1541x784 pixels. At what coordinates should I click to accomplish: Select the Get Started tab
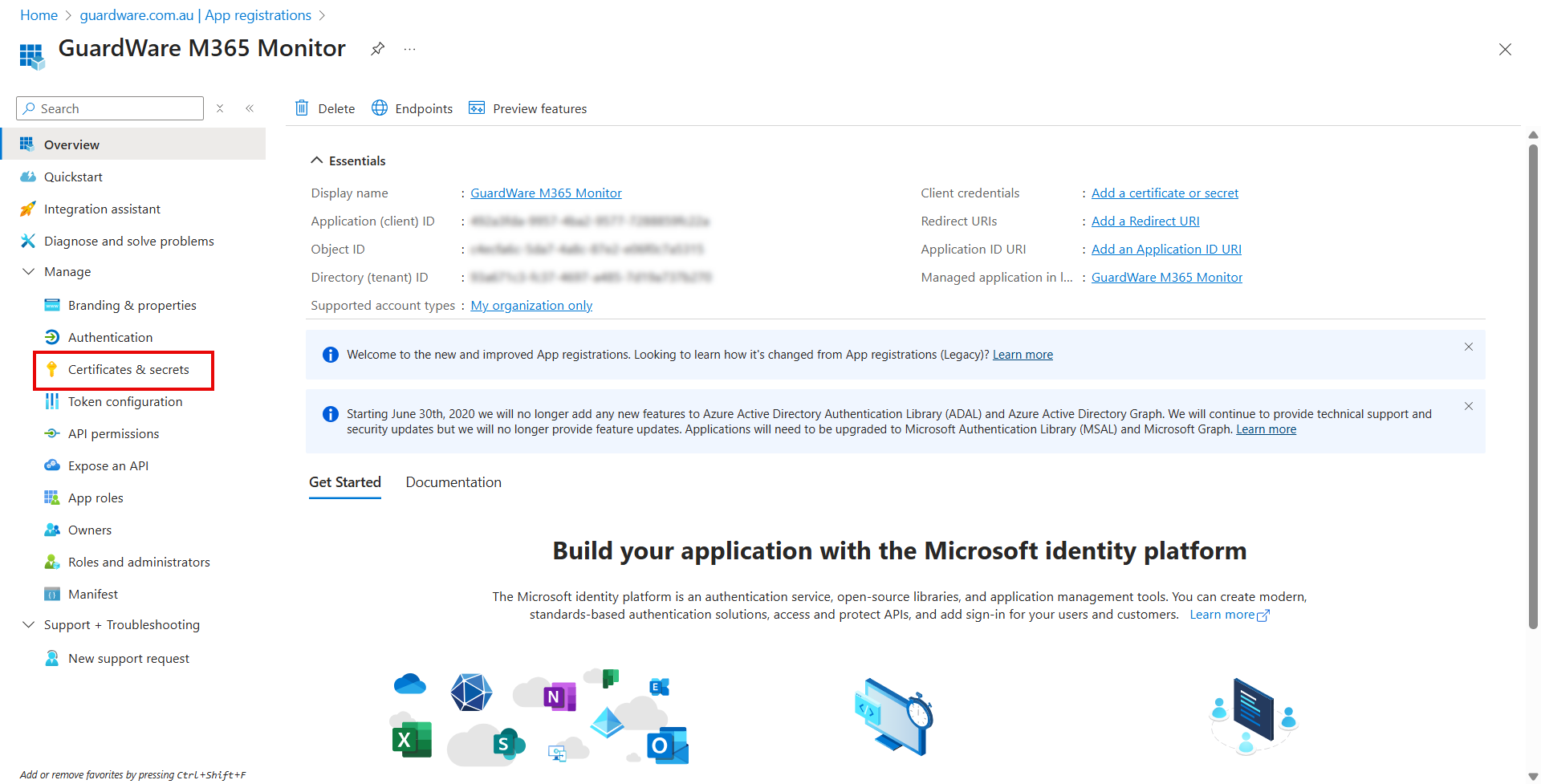[x=344, y=482]
